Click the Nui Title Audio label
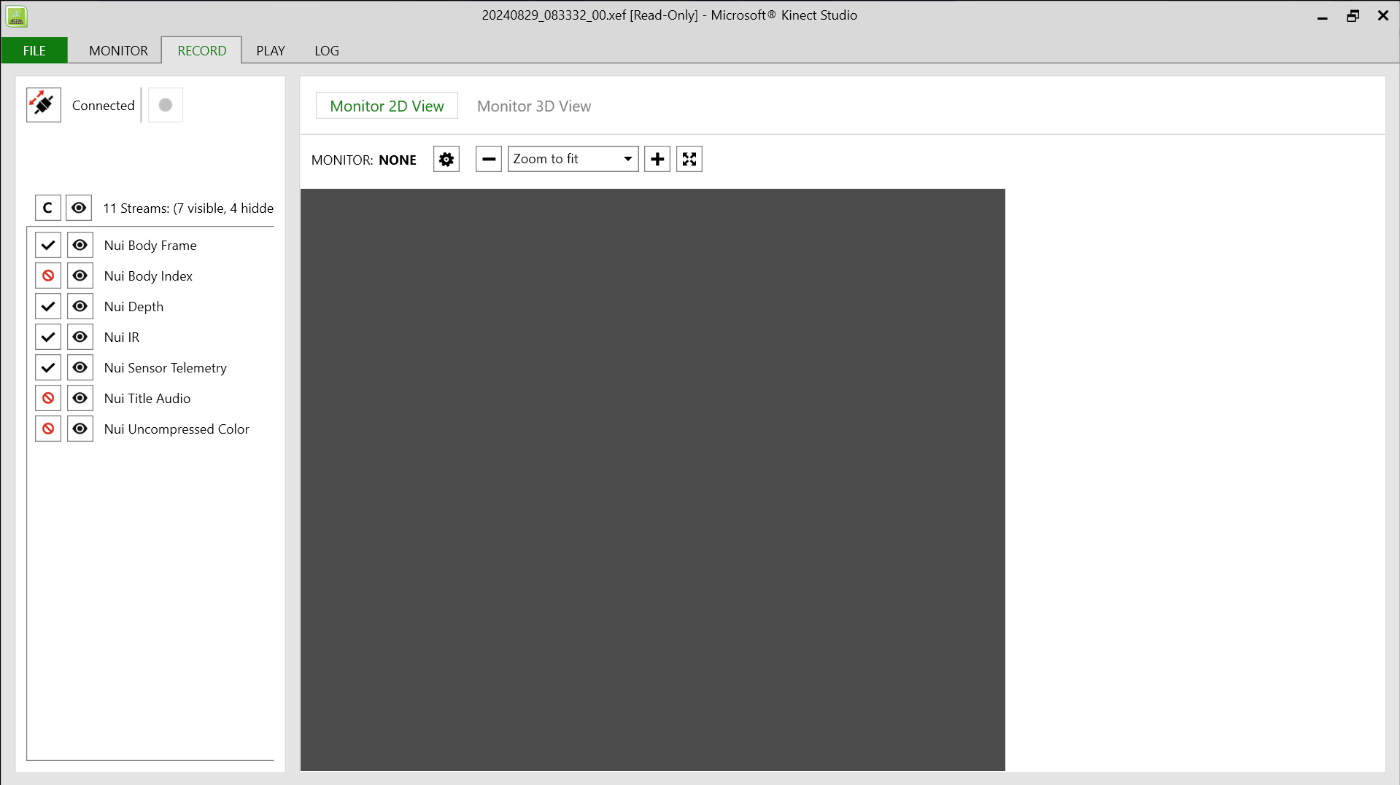The width and height of the screenshot is (1400, 785). point(147,398)
